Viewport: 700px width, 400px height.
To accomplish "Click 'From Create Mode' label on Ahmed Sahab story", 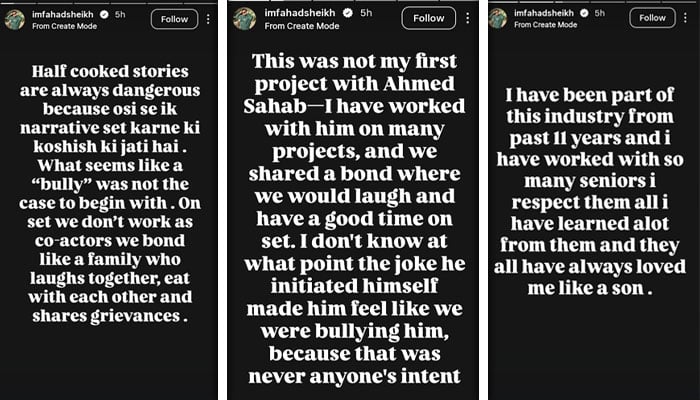I will pyautogui.click(x=302, y=26).
